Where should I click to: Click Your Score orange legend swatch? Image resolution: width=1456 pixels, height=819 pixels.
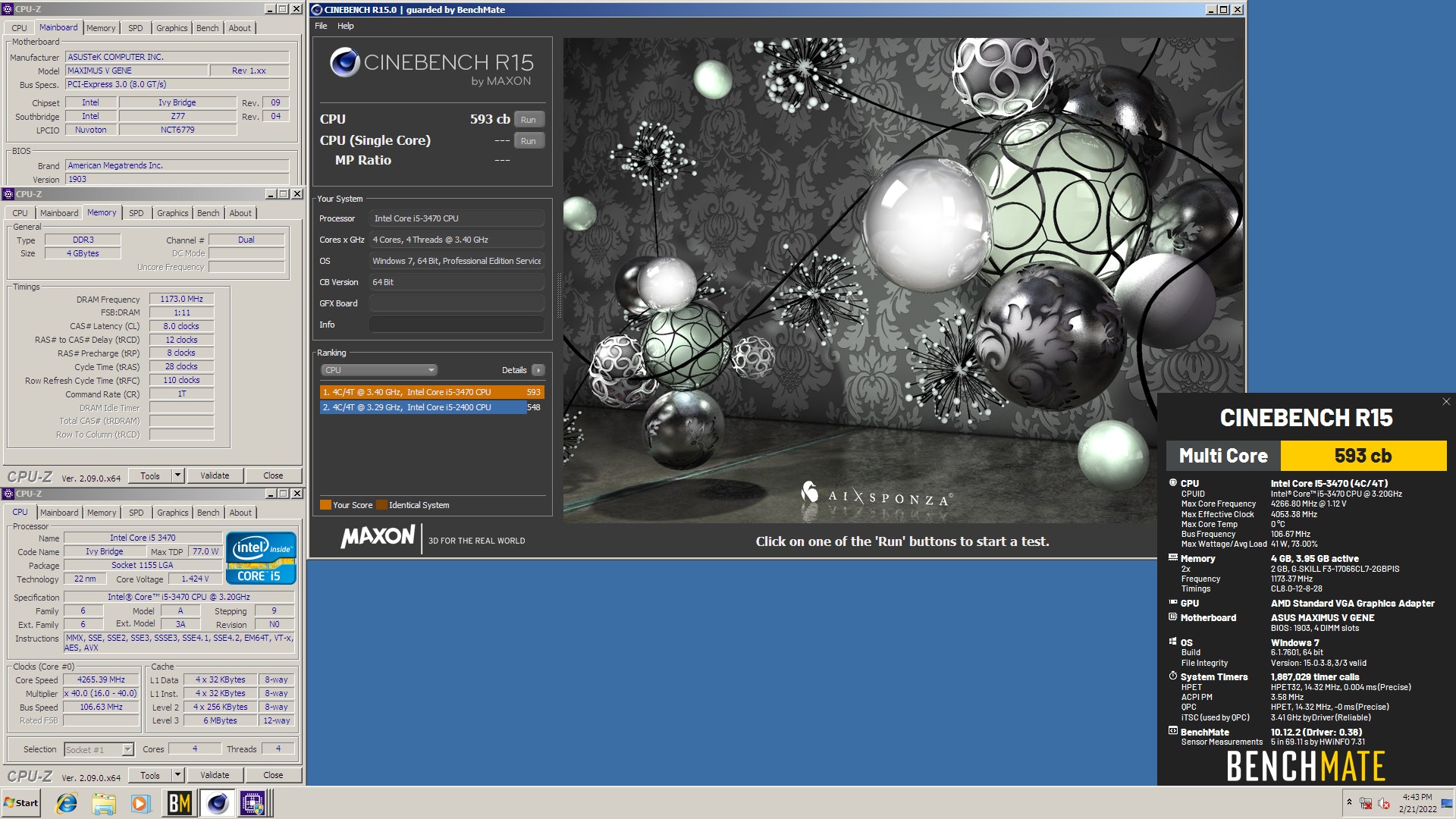point(325,505)
